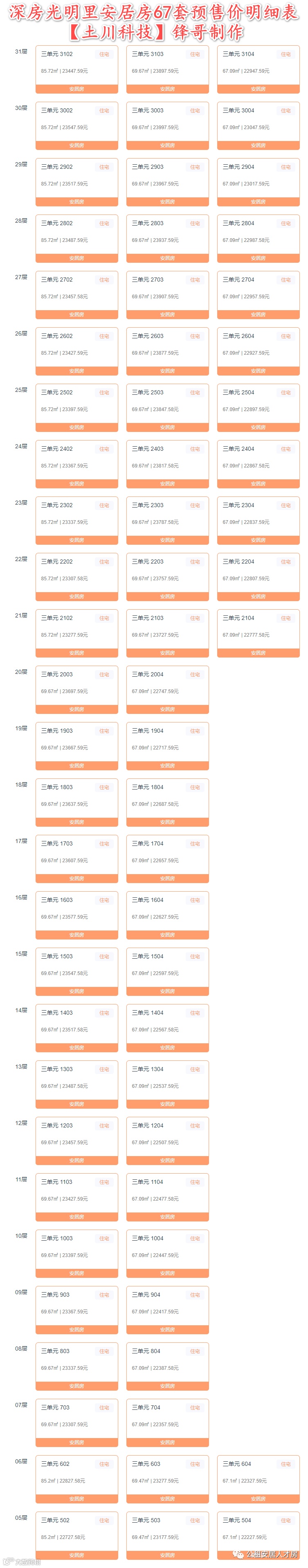Click the 住宅 tag on unit 3004
Screen dimensions: 308x1568
[x=286, y=111]
